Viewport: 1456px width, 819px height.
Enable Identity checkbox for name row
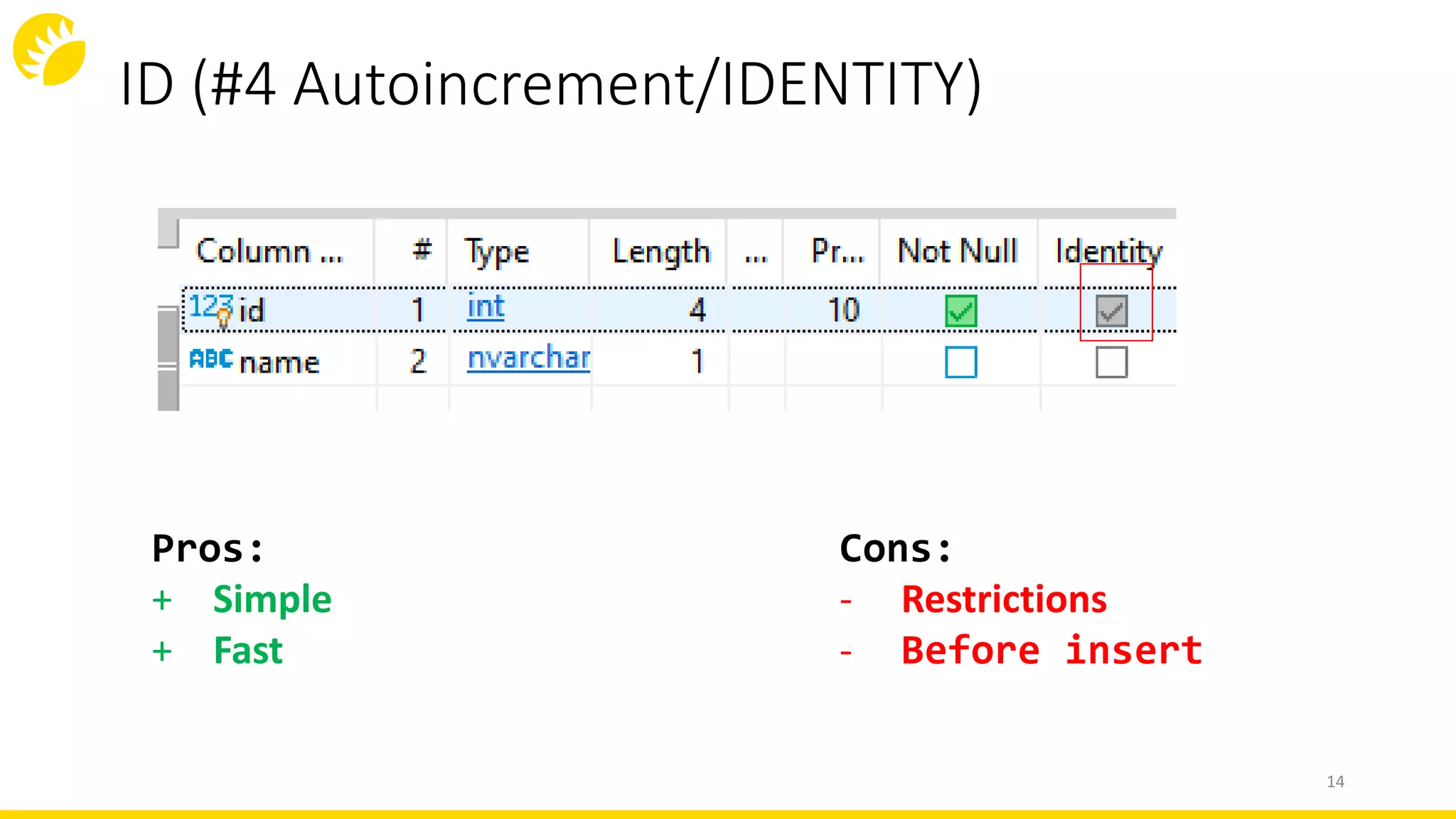point(1111,362)
